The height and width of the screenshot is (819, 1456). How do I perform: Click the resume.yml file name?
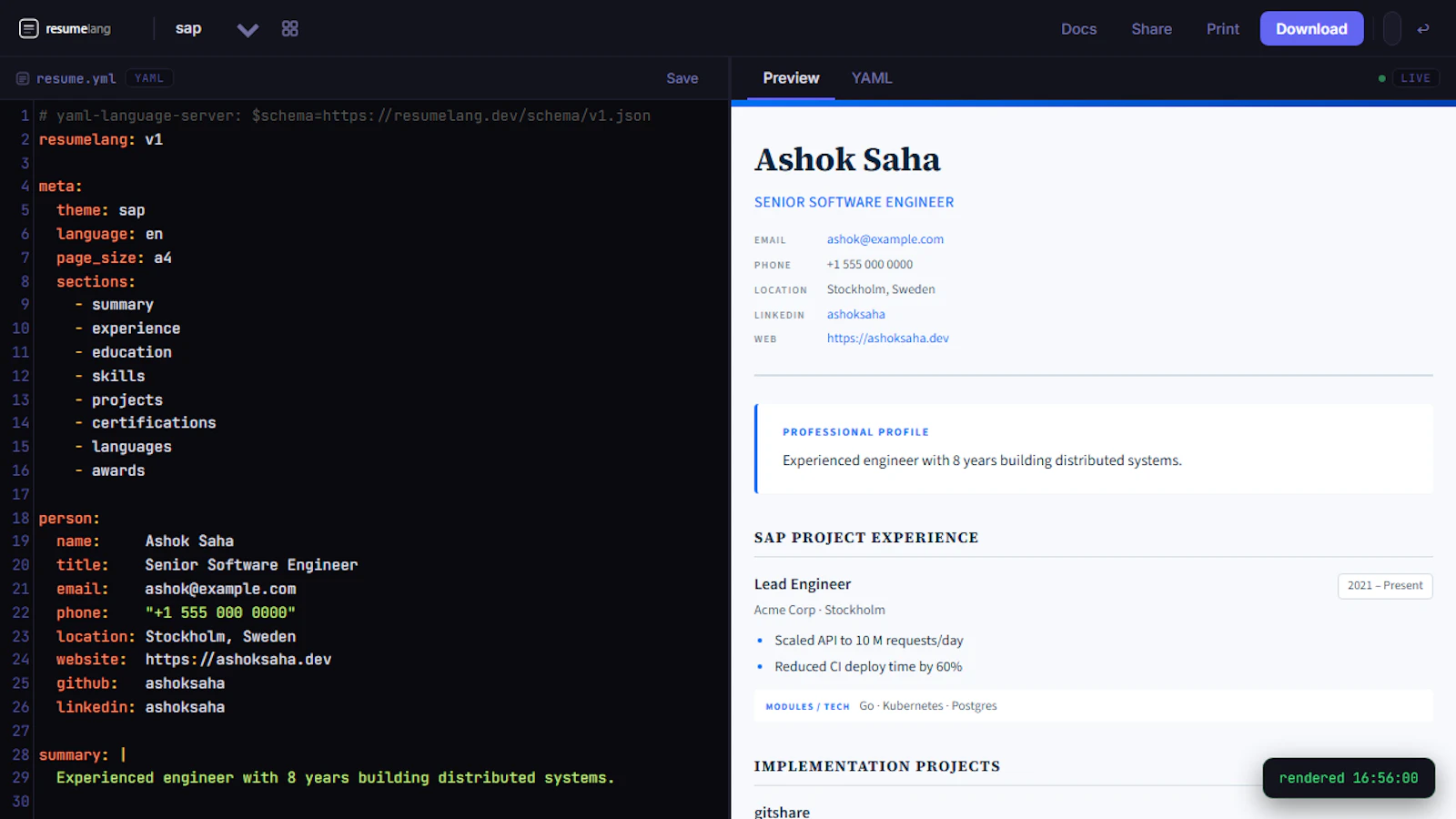[76, 79]
